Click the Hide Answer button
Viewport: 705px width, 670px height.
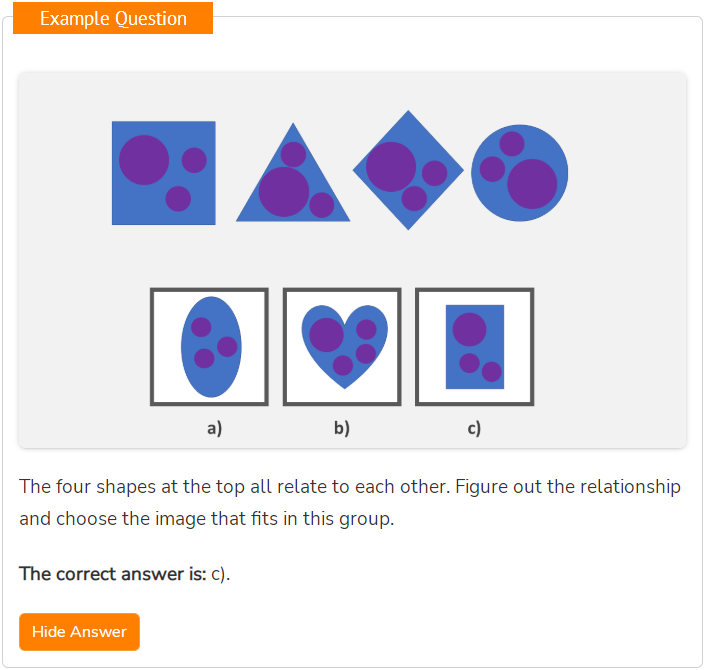click(x=79, y=631)
